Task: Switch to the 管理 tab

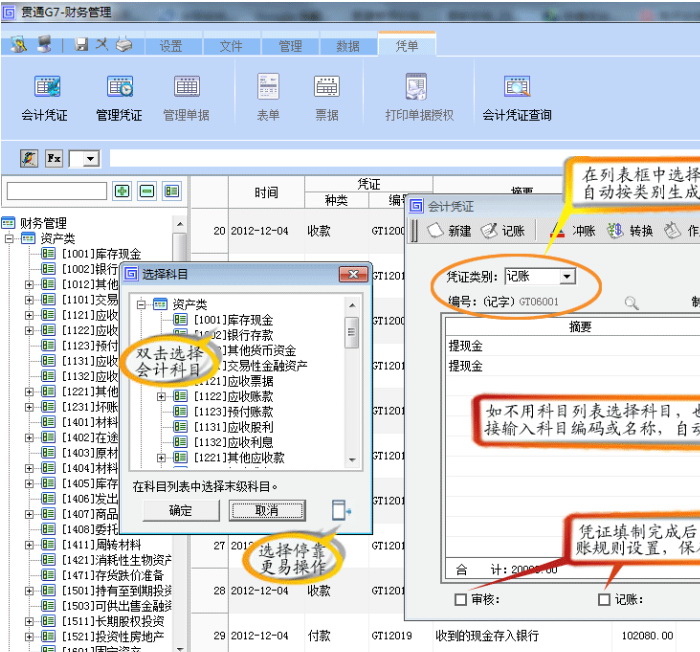Action: 291,46
